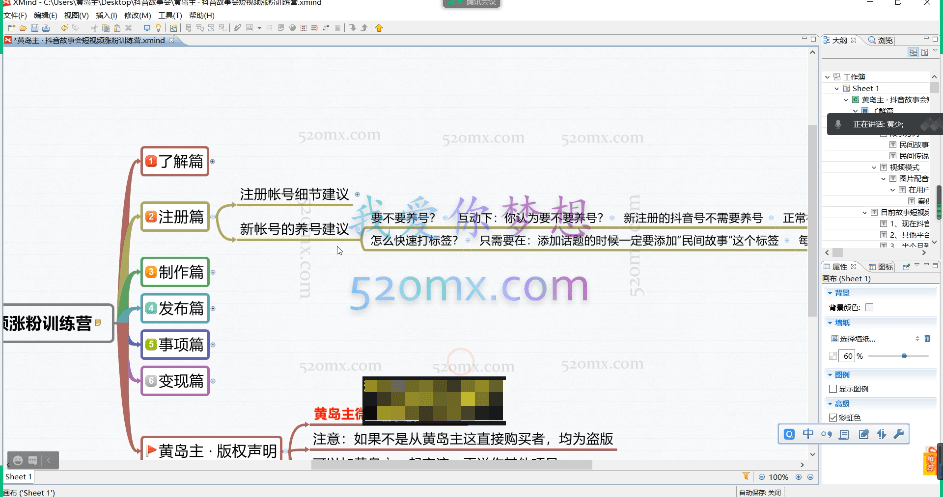Open the 插入(I) menu
This screenshot has height=497, width=943.
coord(106,15)
